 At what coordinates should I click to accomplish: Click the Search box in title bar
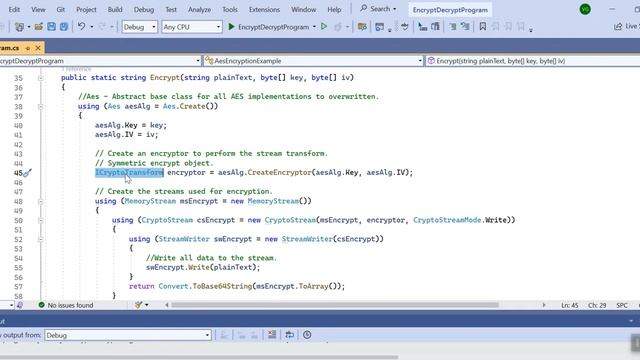(x=378, y=9)
